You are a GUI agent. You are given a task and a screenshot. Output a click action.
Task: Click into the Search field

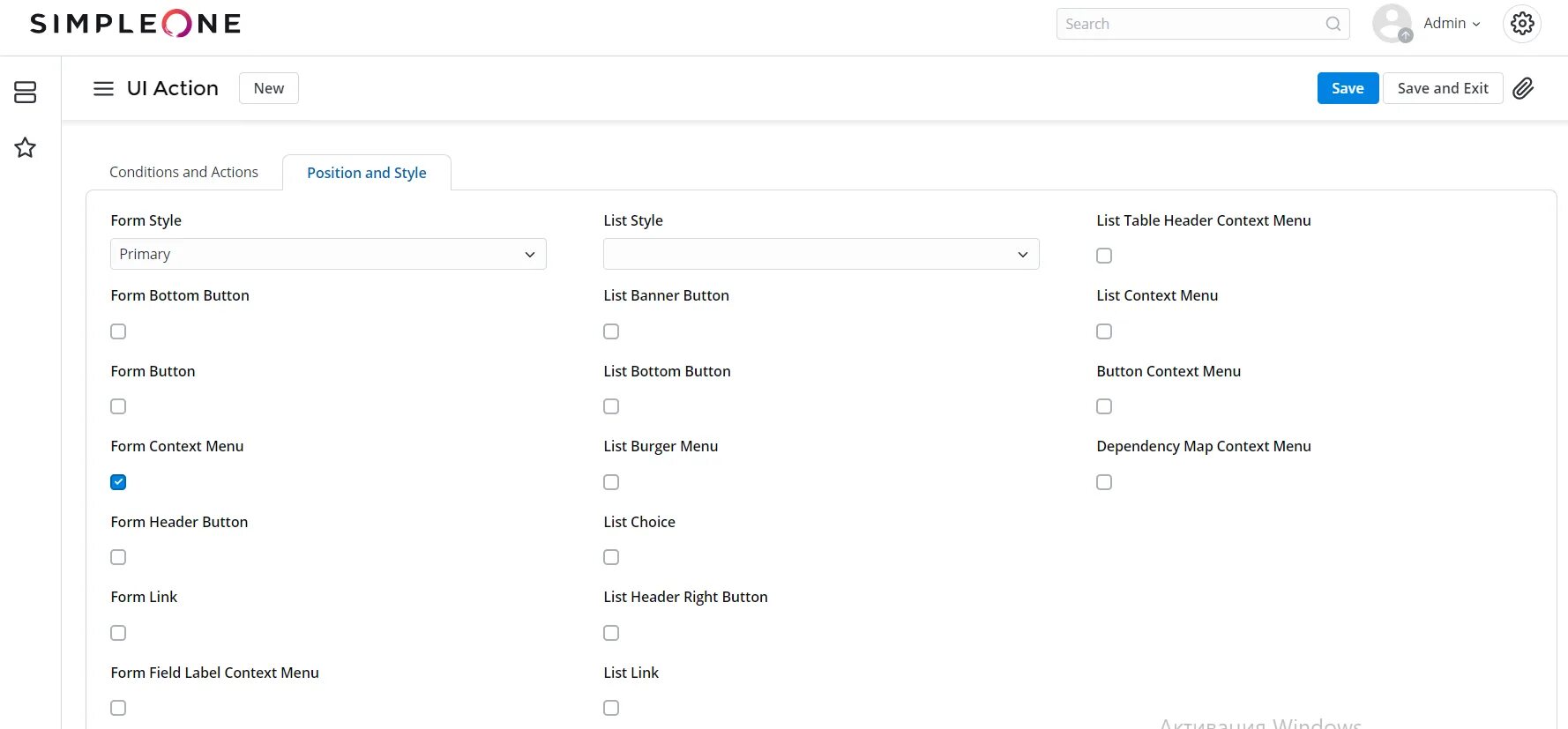pos(1191,24)
